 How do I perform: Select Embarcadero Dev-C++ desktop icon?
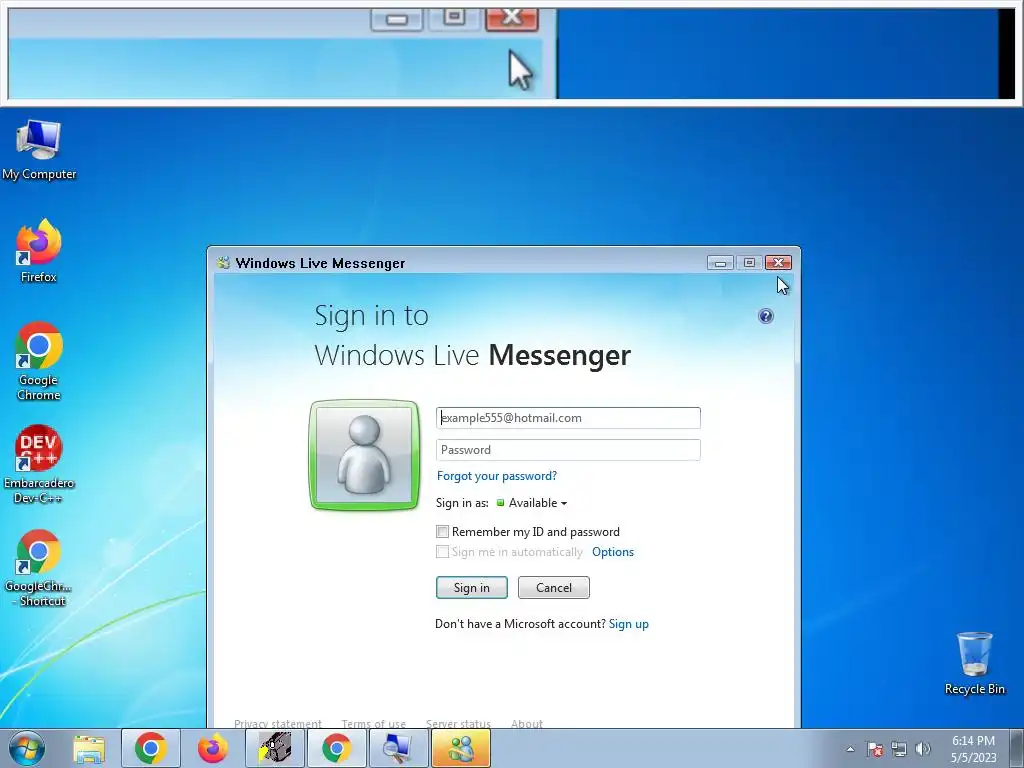[x=39, y=464]
